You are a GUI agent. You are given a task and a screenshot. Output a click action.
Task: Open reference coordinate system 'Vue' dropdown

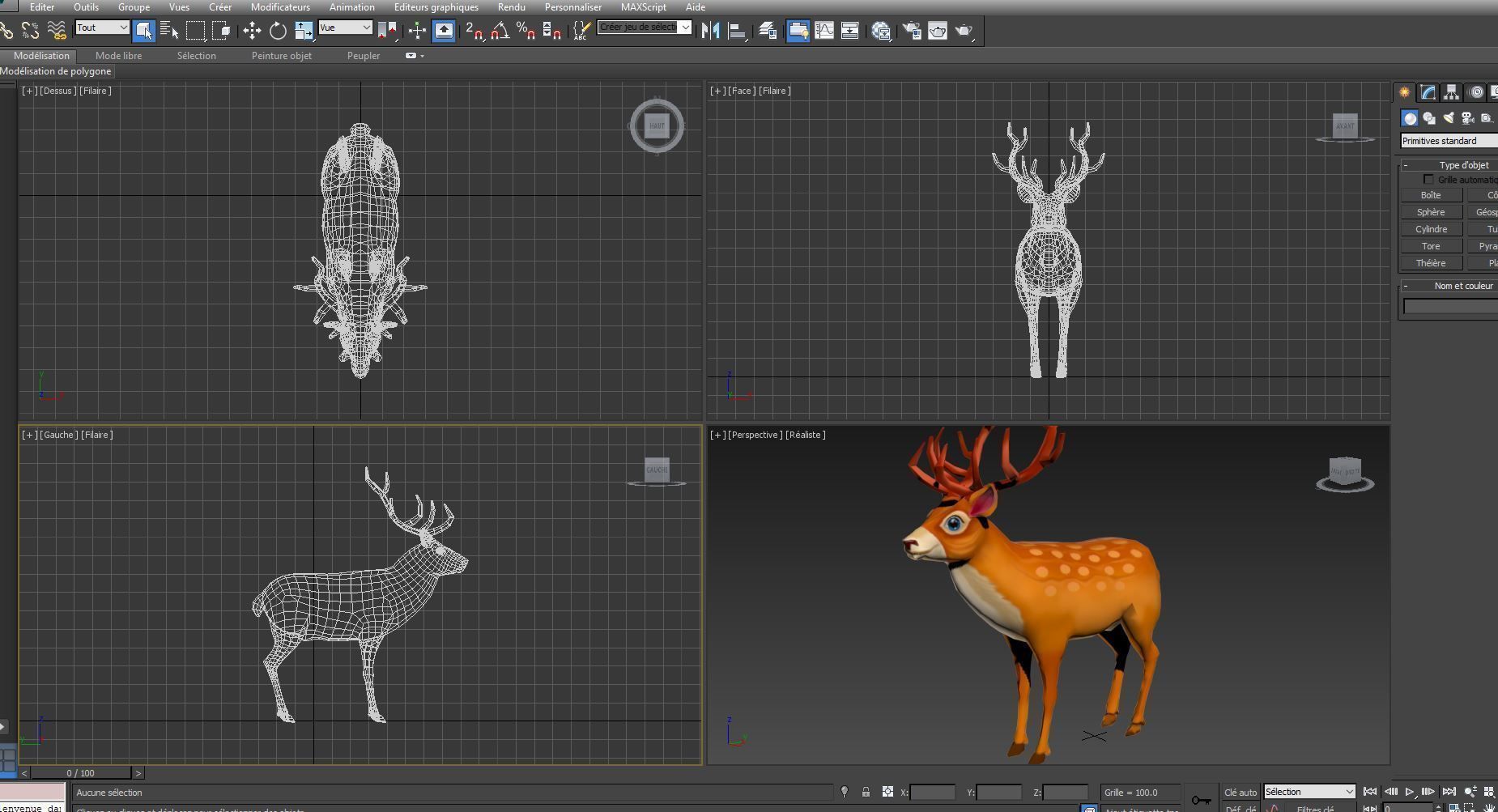(345, 28)
